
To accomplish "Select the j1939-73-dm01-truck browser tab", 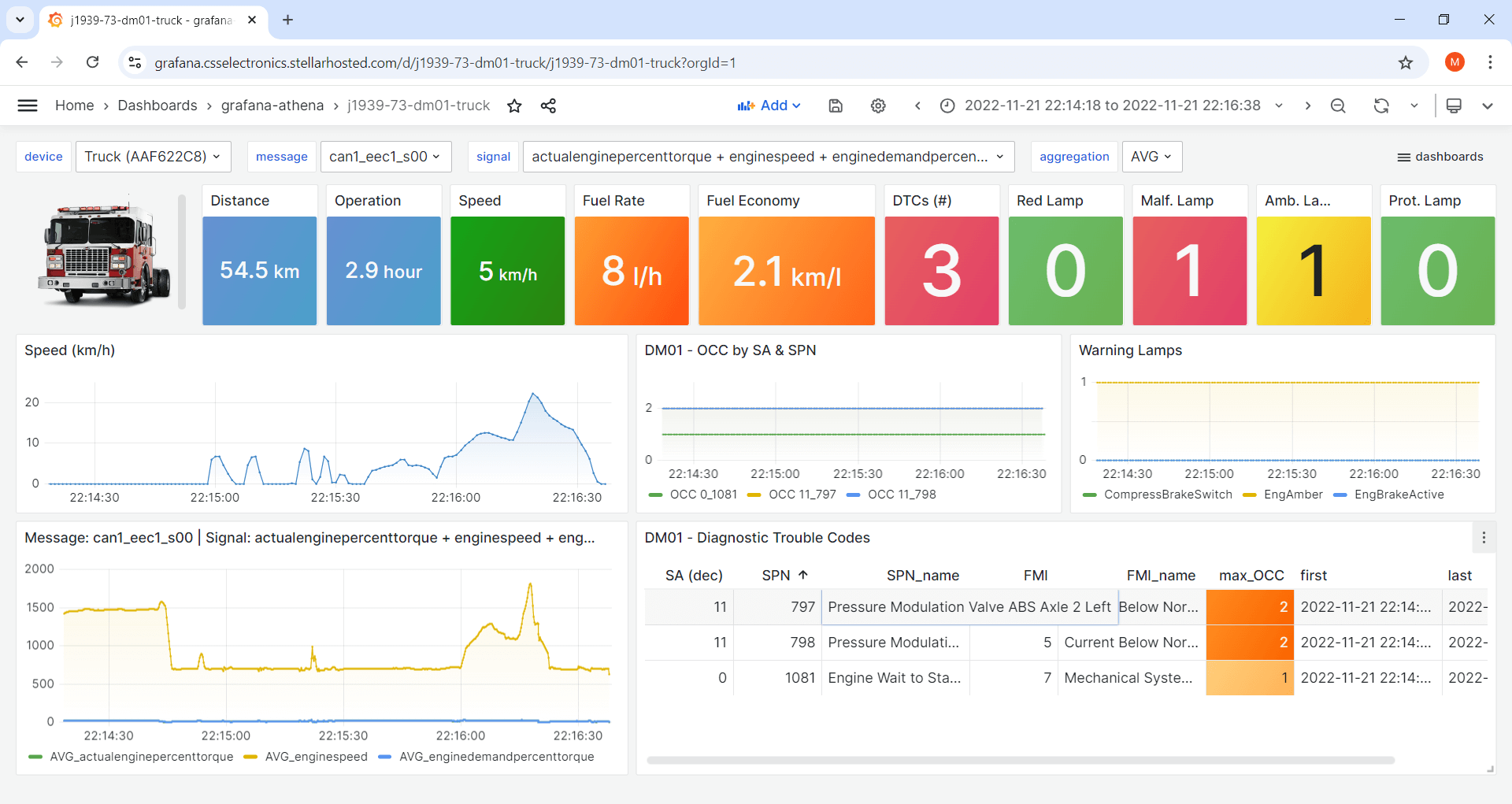I will click(142, 20).
